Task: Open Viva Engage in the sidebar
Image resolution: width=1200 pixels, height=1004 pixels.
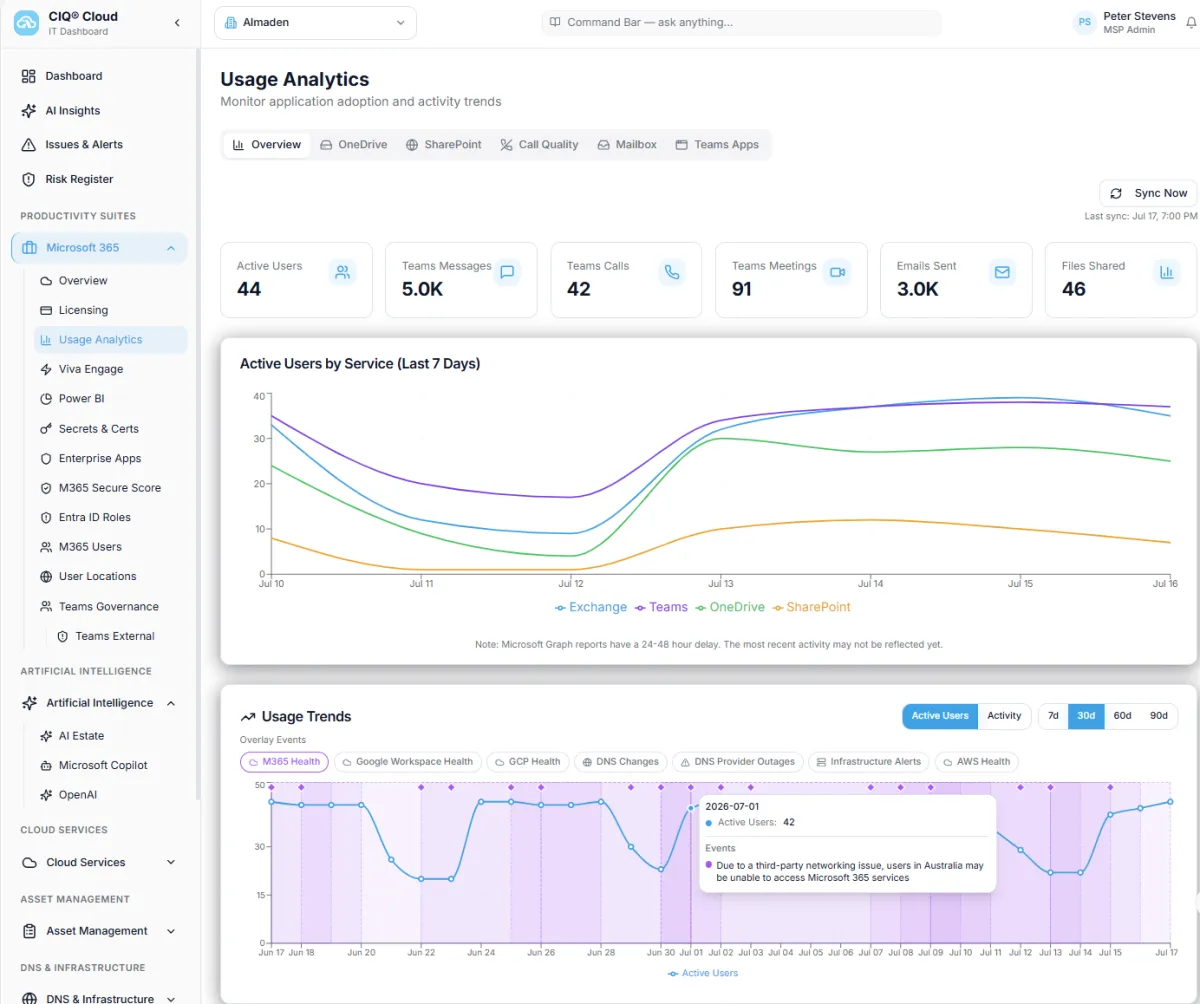Action: [110, 369]
